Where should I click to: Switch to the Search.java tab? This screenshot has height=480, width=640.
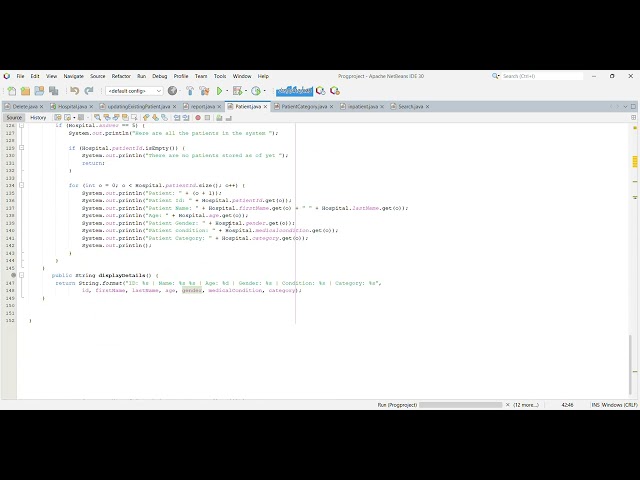pyautogui.click(x=411, y=107)
